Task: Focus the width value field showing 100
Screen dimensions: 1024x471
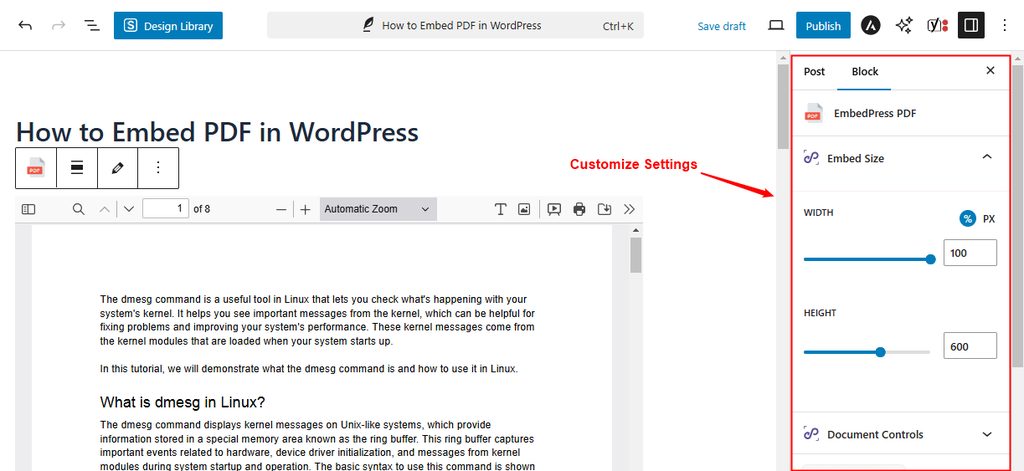Action: tap(970, 253)
